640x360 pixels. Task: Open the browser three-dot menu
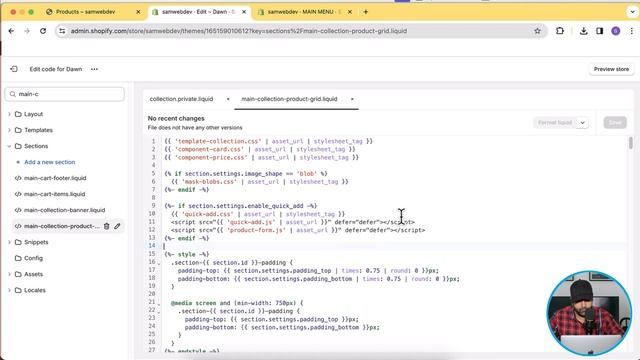(631, 31)
